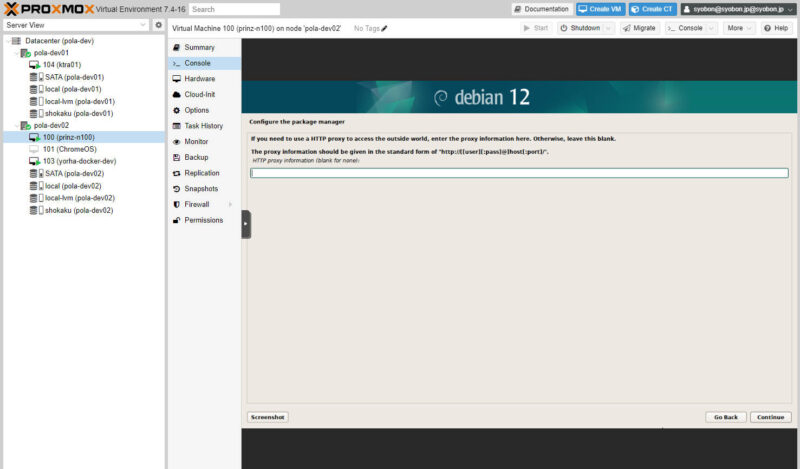
Task: Click the Documentation button
Action: click(x=541, y=9)
